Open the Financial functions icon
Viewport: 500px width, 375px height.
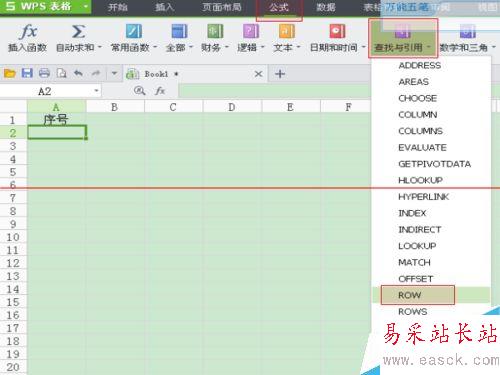[x=215, y=32]
